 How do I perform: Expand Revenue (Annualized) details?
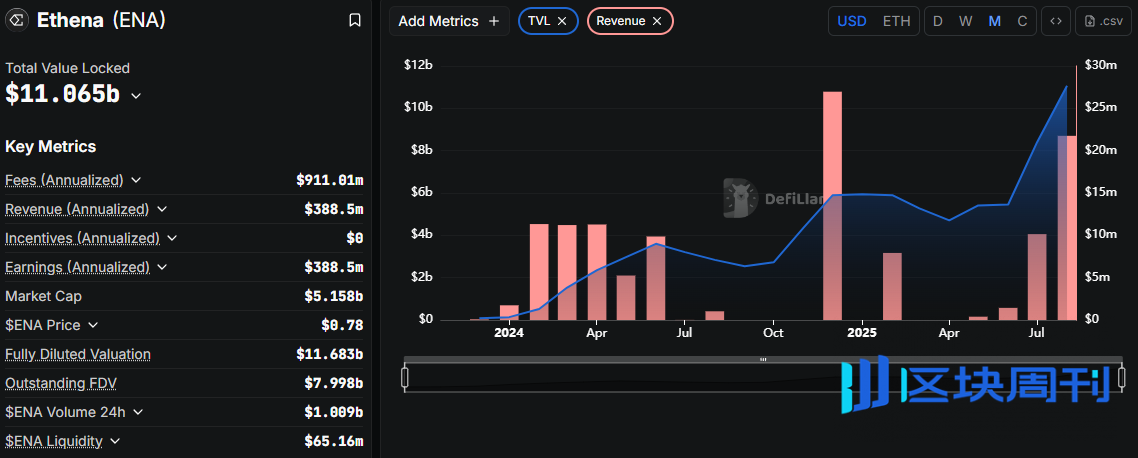click(162, 209)
